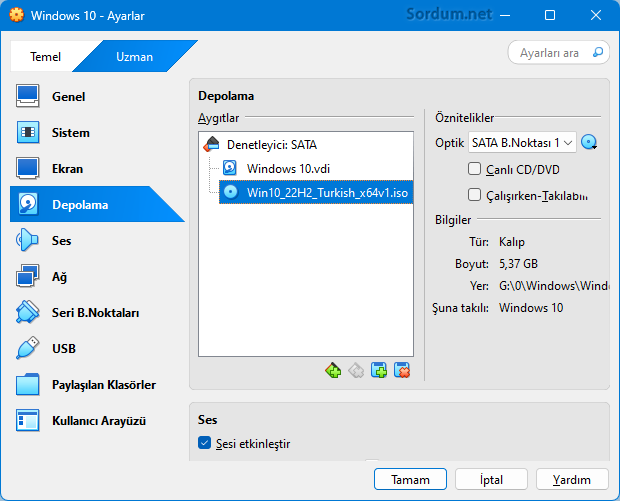Open the SATA B.Noktası 1 dropdown
This screenshot has height=501, width=620.
click(522, 142)
